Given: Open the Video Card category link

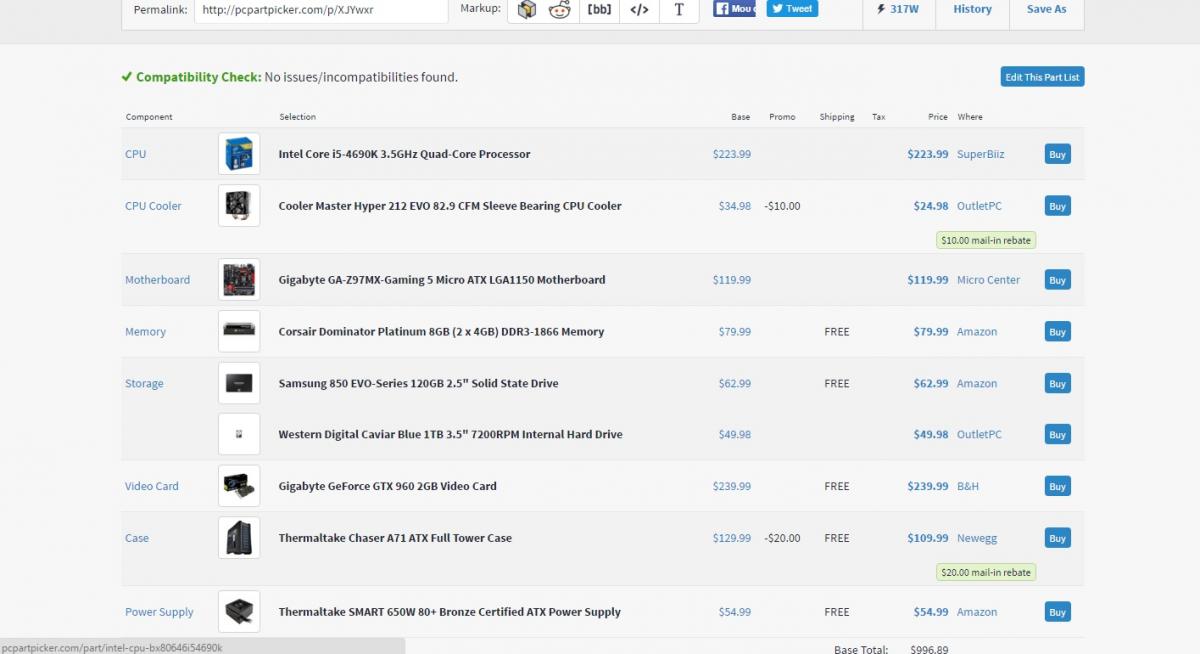Looking at the screenshot, I should pos(152,486).
